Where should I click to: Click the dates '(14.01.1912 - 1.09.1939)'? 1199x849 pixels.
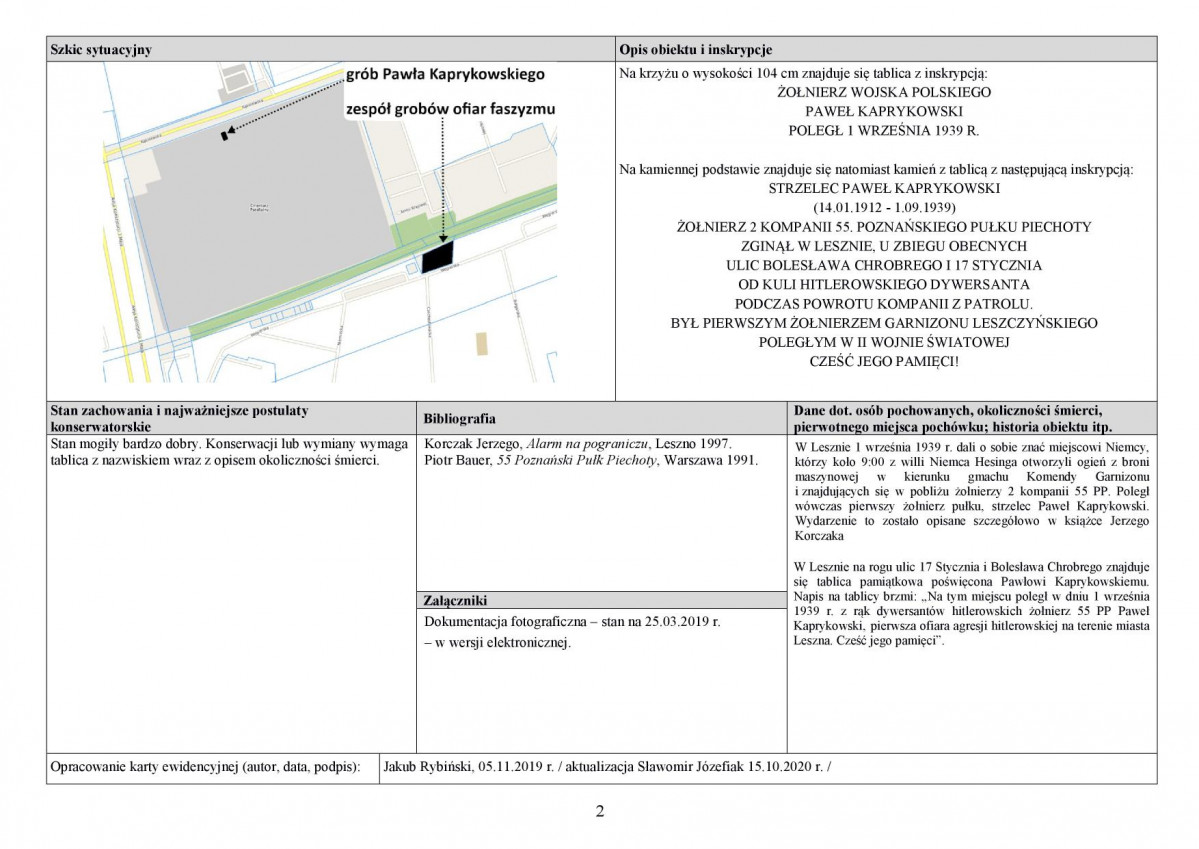(883, 207)
